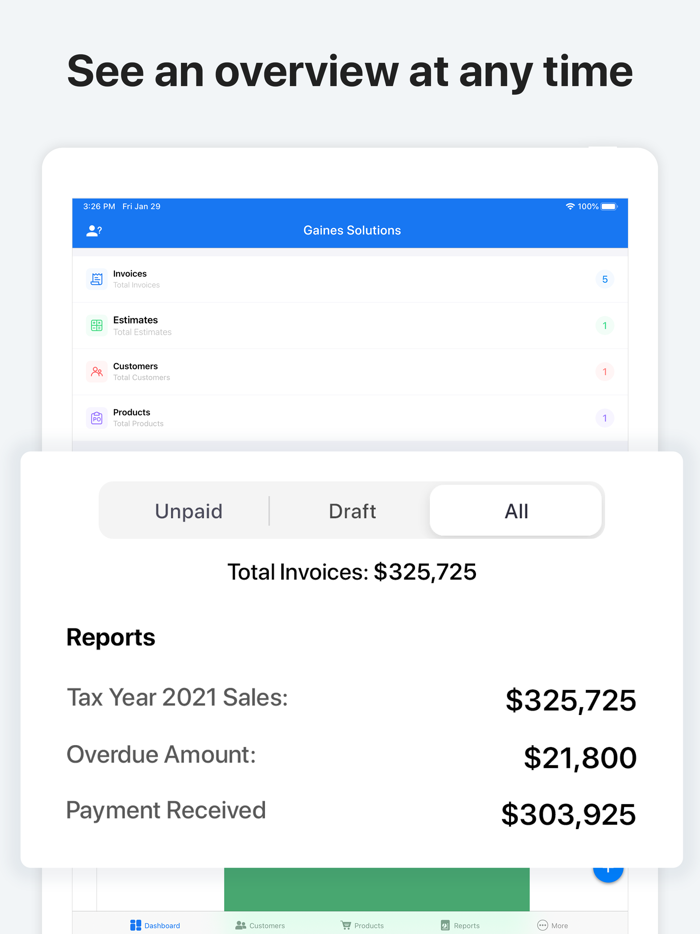Open the More tab
Screen dimensions: 700x934
(x=552, y=925)
